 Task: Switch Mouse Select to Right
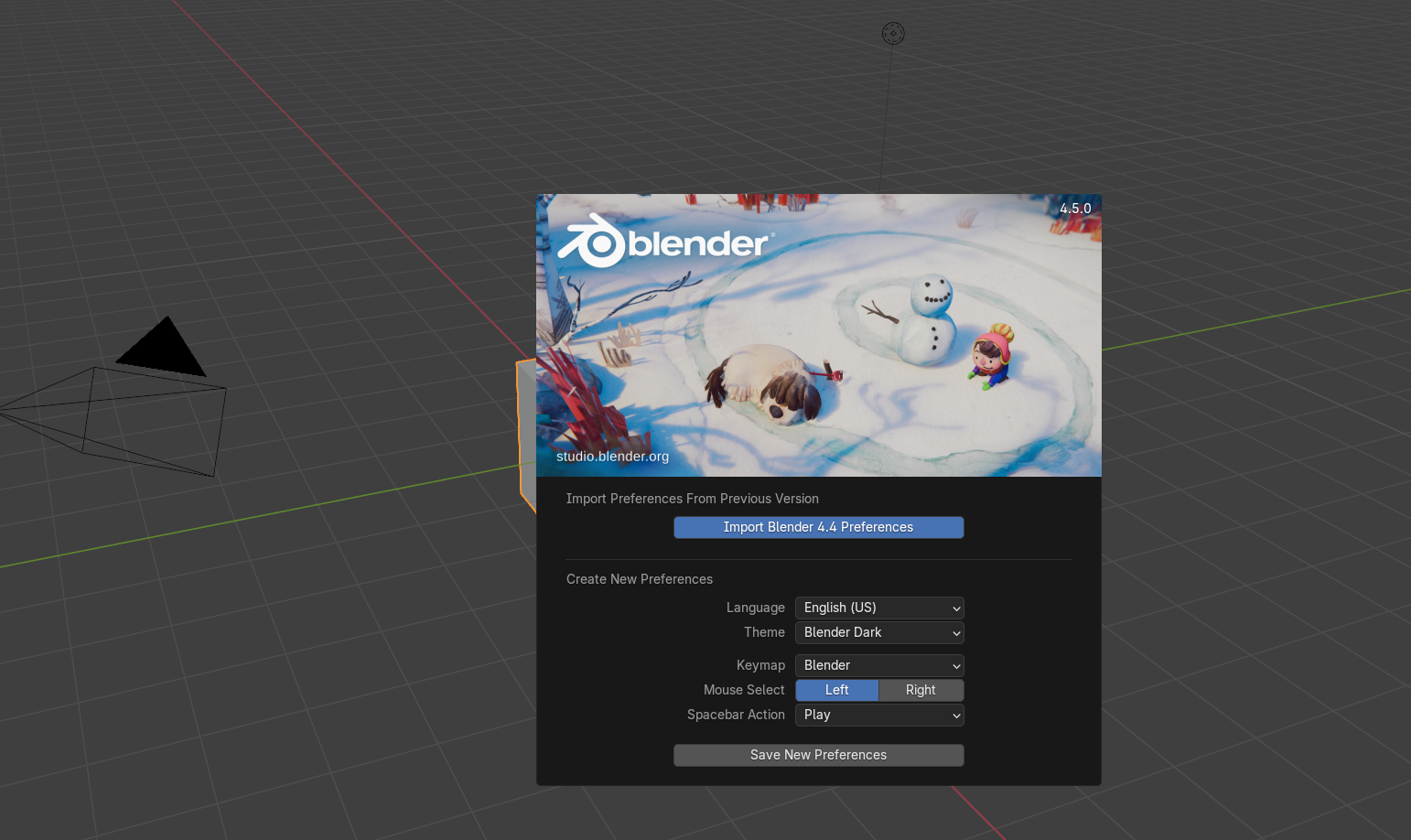coord(921,690)
